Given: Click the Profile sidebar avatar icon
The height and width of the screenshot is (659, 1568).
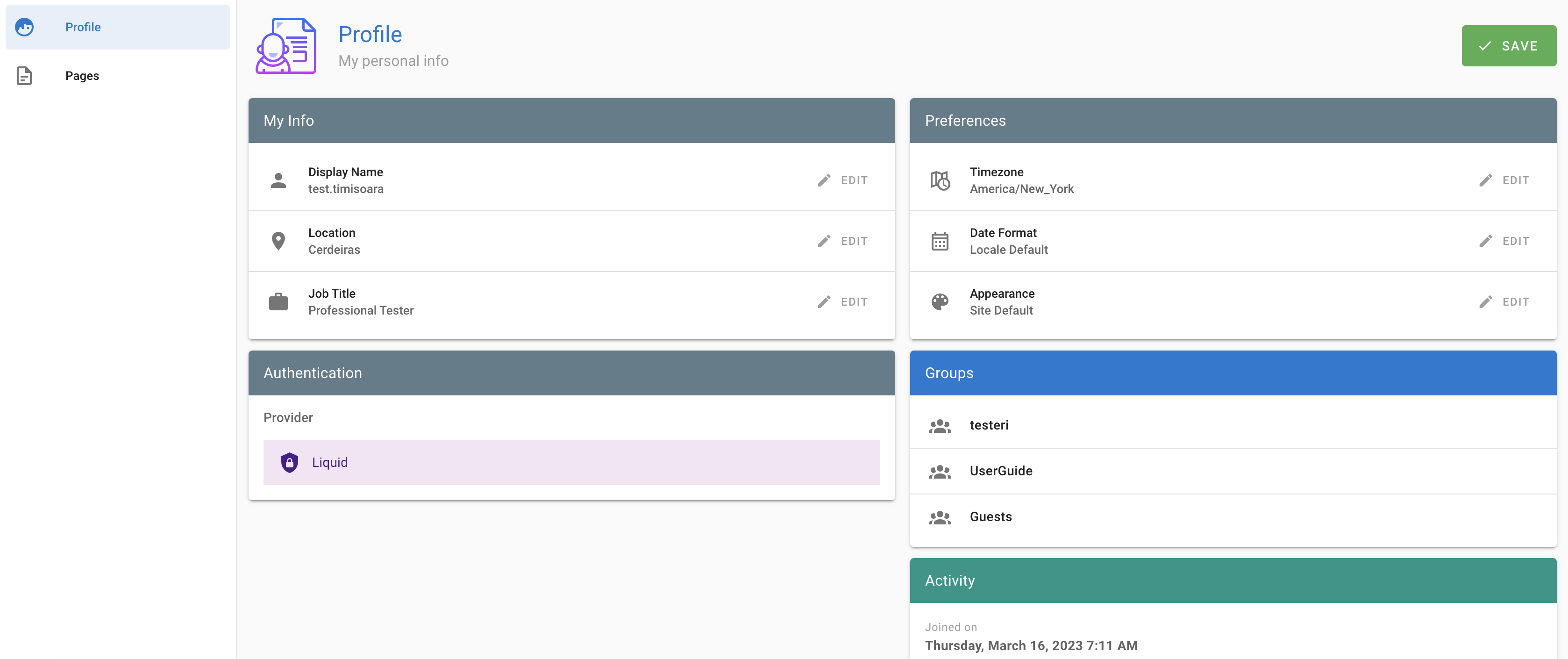Looking at the screenshot, I should 24,28.
